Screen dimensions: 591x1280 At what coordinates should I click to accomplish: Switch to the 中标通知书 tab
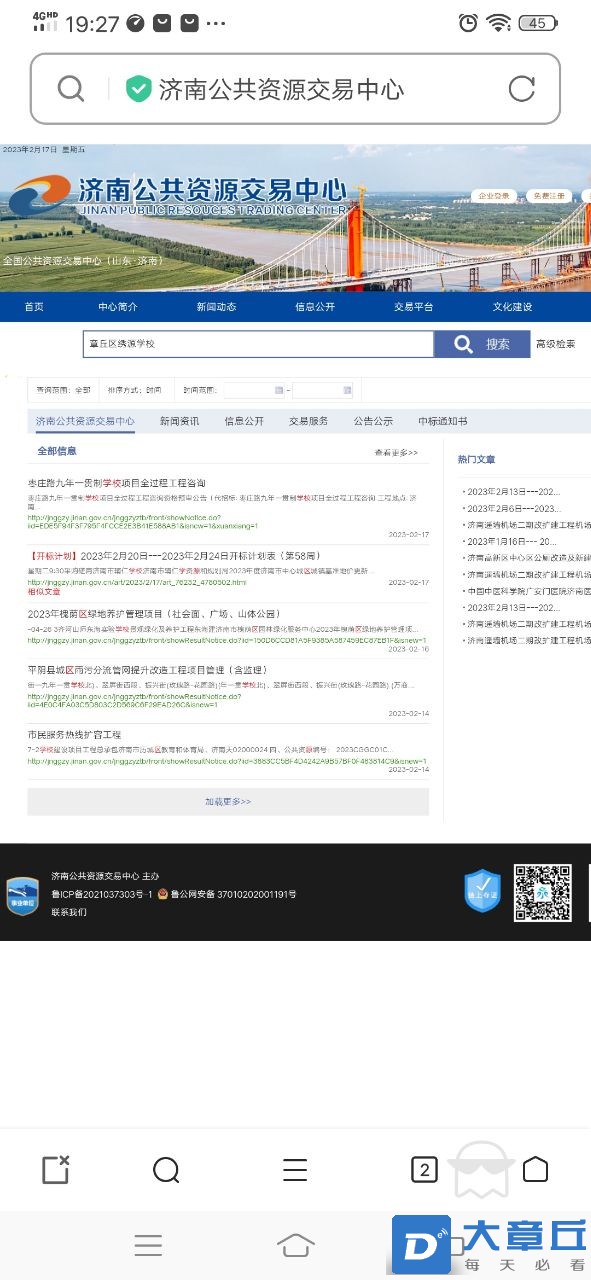pos(442,422)
